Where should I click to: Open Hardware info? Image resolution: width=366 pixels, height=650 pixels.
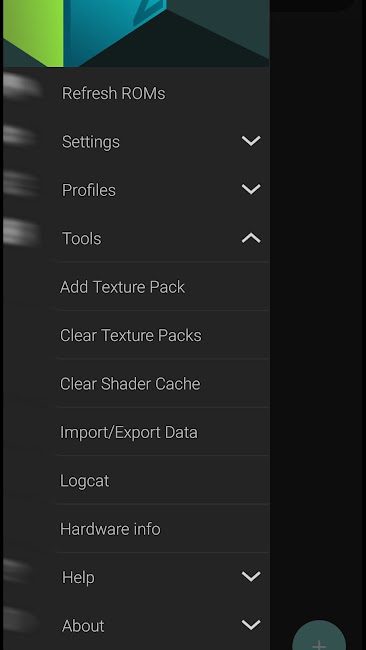pos(163,529)
